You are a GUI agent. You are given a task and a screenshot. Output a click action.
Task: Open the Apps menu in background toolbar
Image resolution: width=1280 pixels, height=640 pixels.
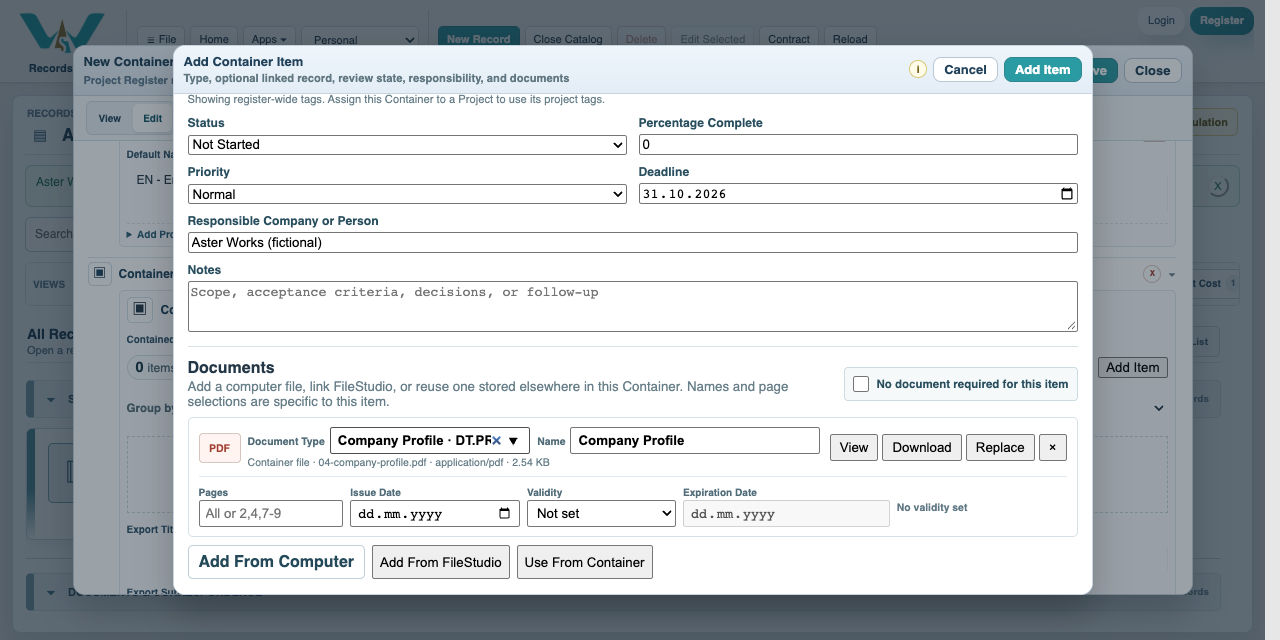point(269,40)
